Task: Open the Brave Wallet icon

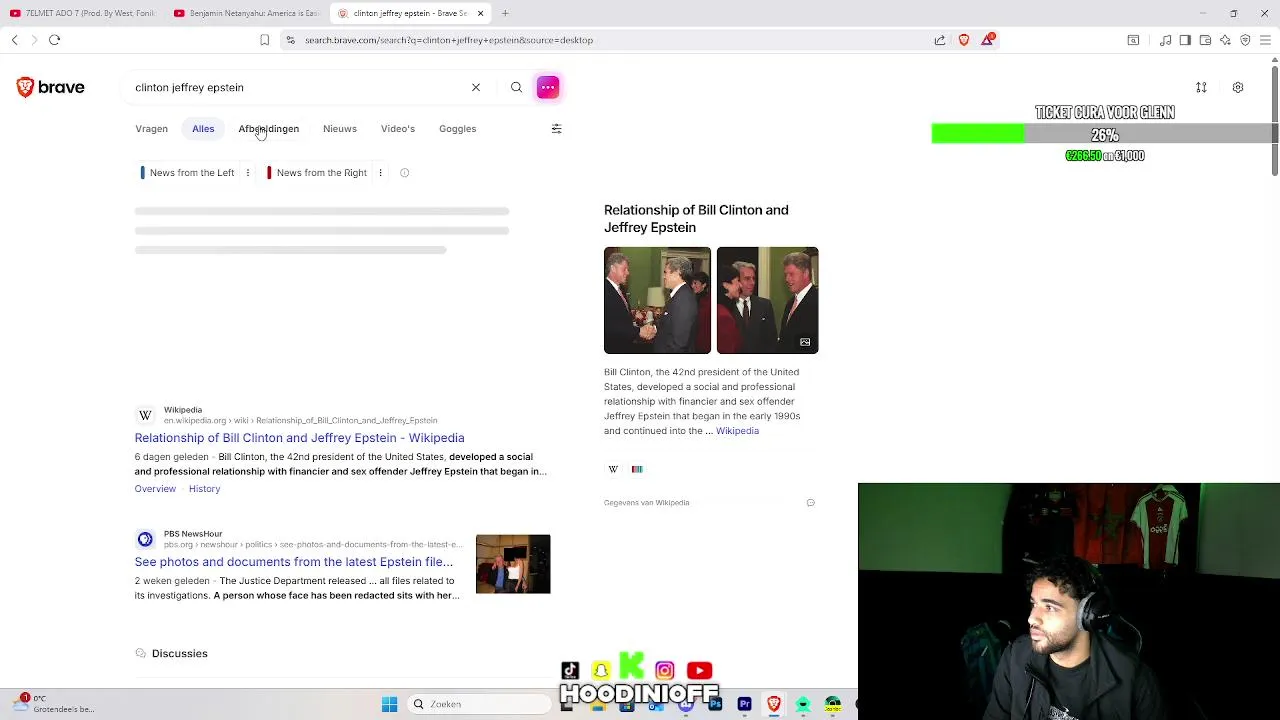Action: coord(1205,40)
